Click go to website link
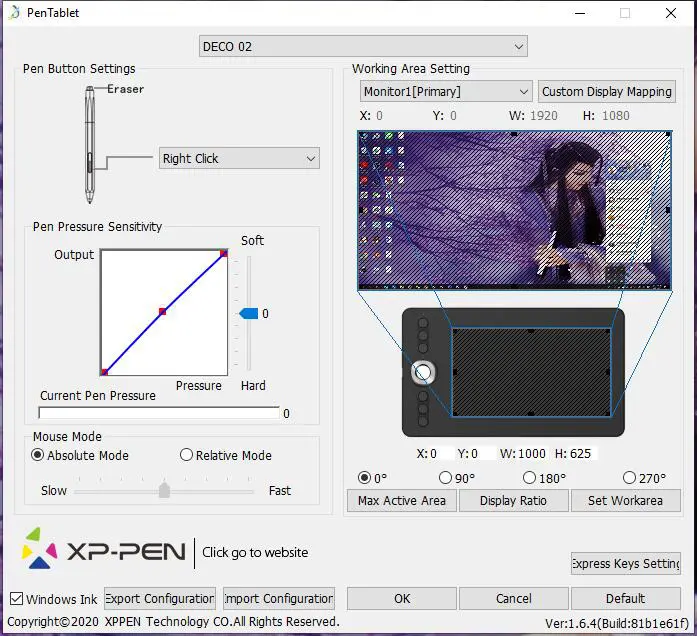Viewport: 697px width, 636px height. pos(255,552)
